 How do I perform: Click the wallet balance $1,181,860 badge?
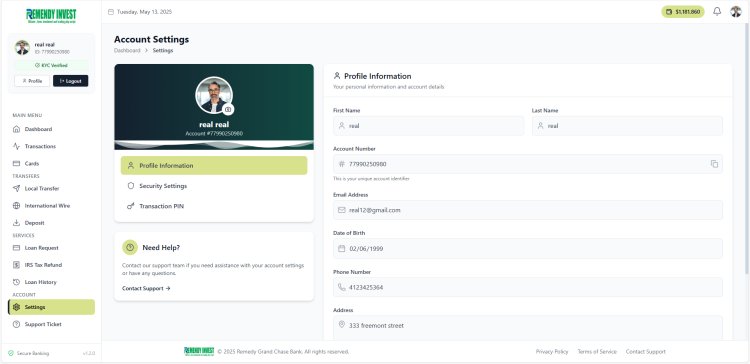[683, 11]
